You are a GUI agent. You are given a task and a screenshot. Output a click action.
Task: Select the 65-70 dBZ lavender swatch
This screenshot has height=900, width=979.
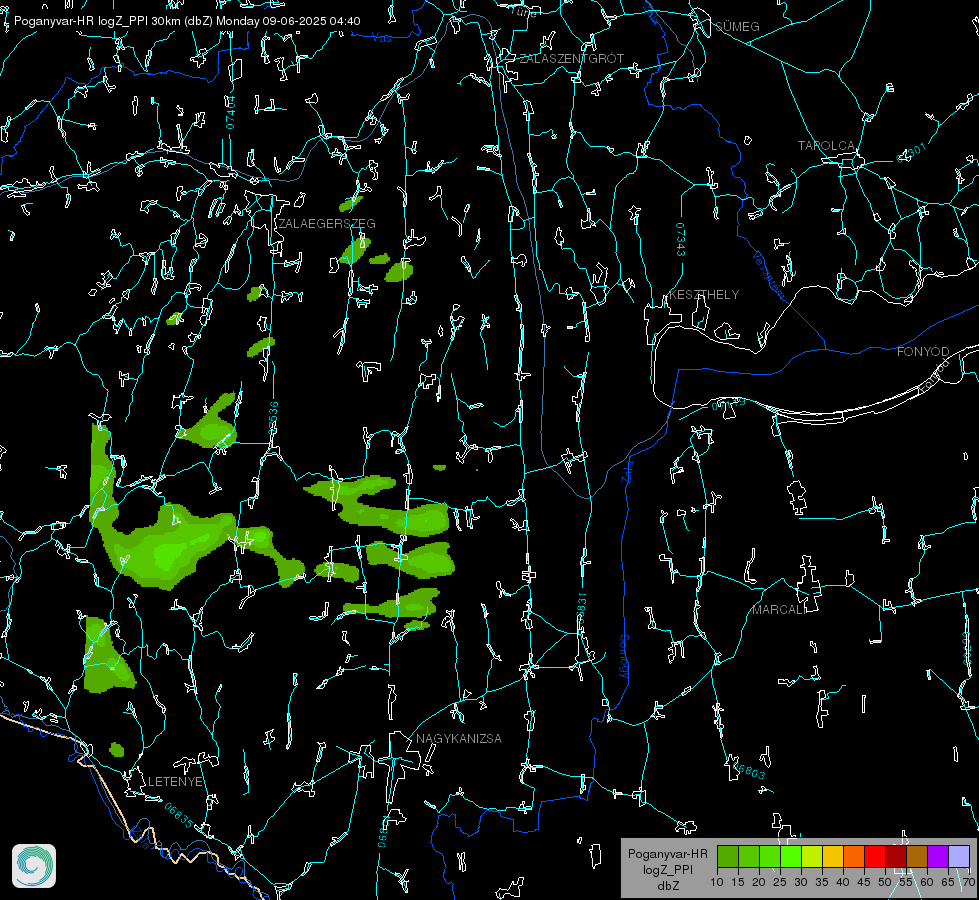tap(959, 856)
